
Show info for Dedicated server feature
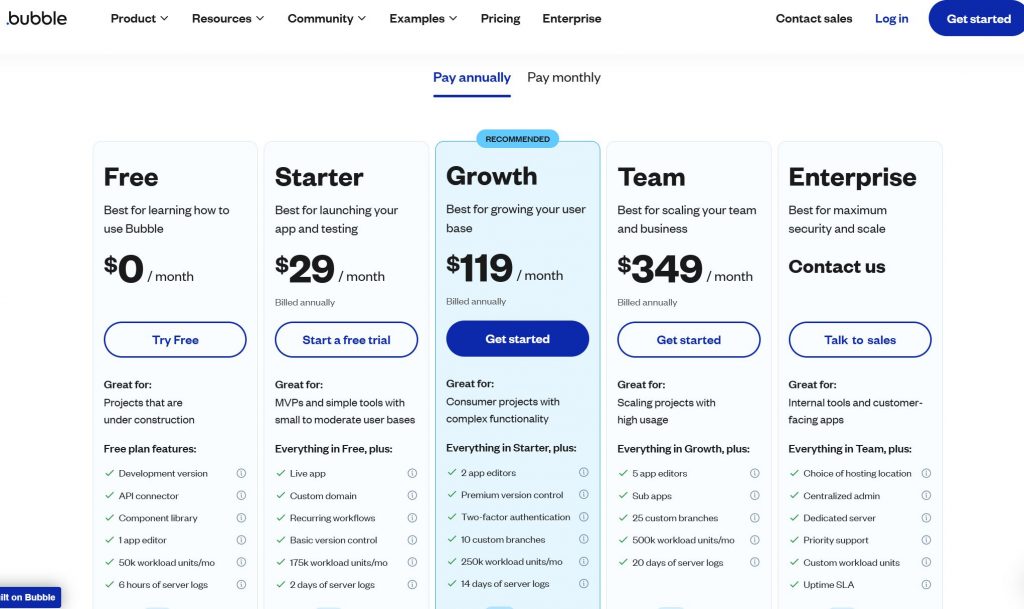tap(926, 518)
